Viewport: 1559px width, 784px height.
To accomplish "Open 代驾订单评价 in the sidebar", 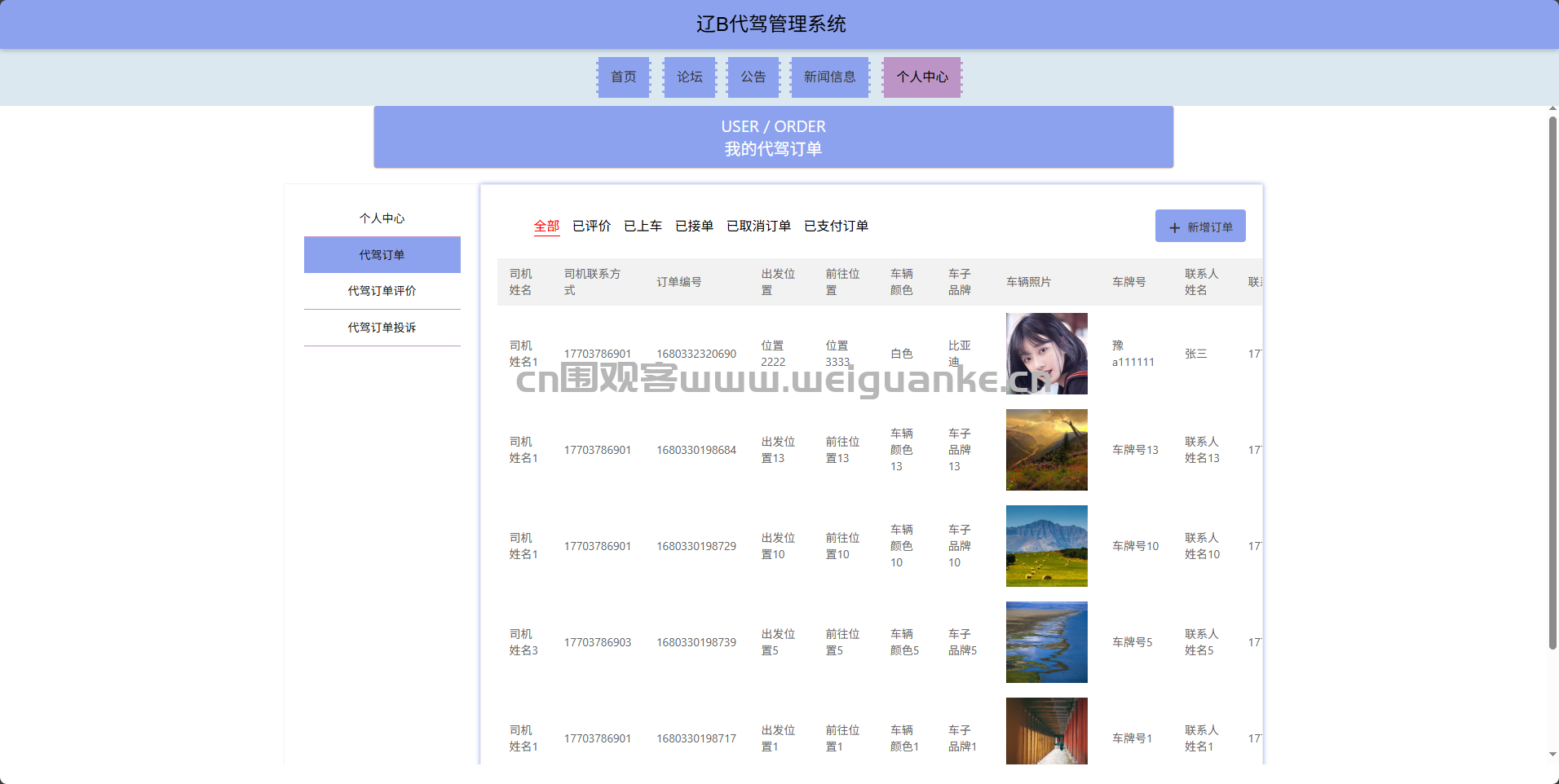I will pos(382,291).
